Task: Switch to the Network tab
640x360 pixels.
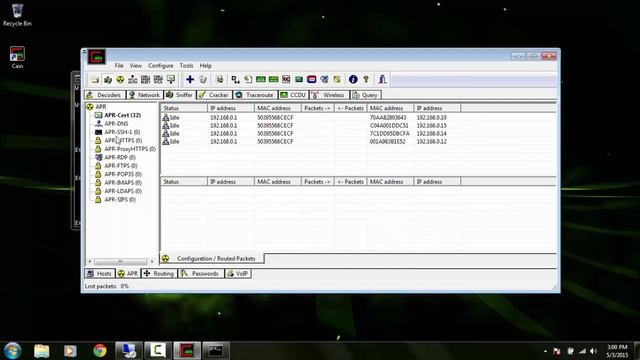Action: (x=144, y=95)
